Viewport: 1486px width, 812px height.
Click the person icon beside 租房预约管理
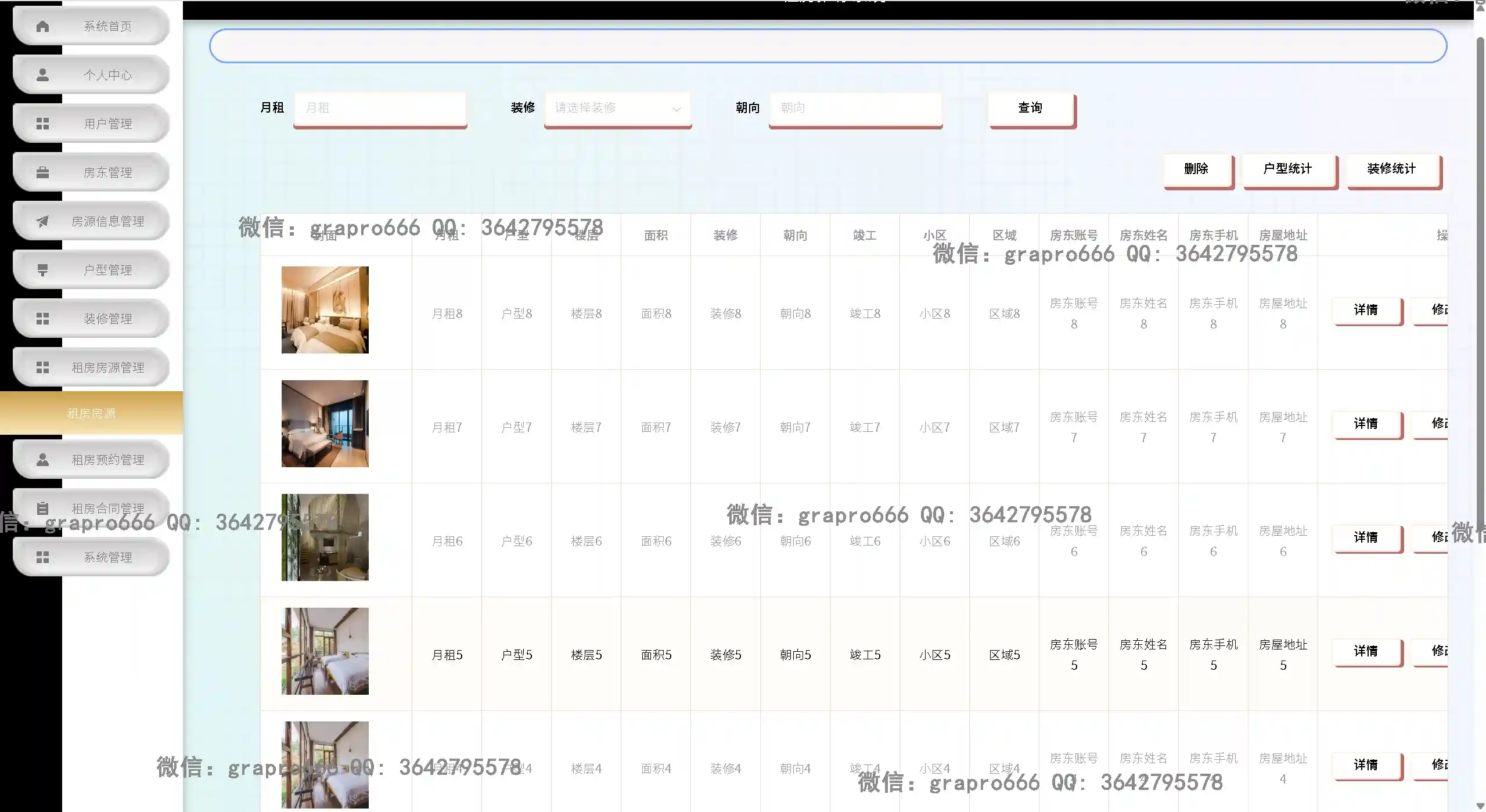click(x=44, y=459)
